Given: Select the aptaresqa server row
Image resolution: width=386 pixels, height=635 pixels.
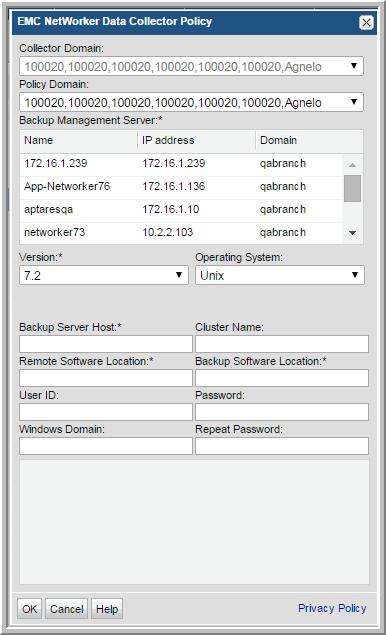Looking at the screenshot, I should pyautogui.click(x=181, y=210).
